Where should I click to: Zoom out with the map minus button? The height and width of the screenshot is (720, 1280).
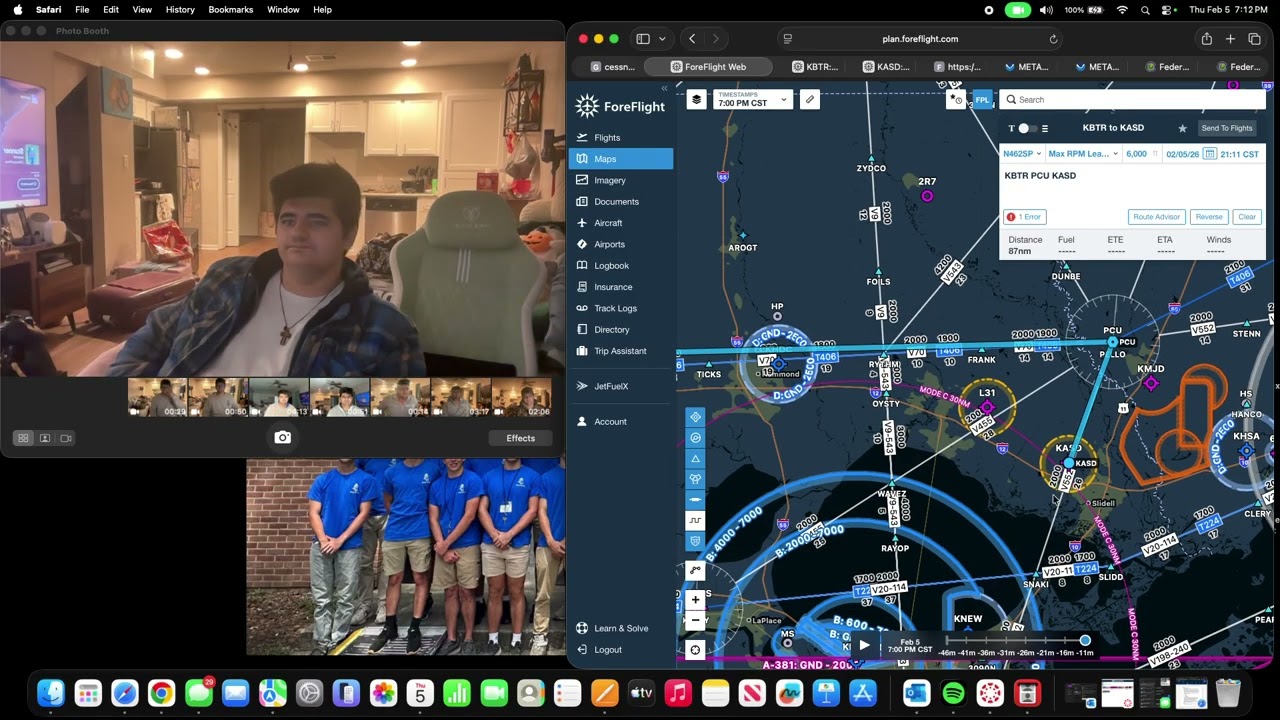point(695,620)
